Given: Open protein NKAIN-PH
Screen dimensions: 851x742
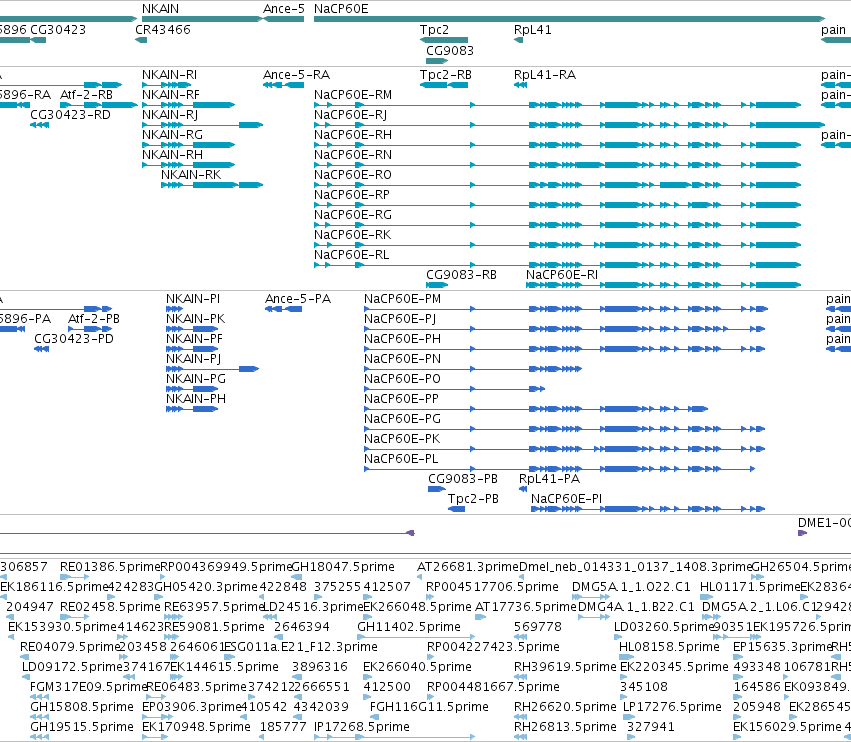Looking at the screenshot, I should pyautogui.click(x=195, y=399).
